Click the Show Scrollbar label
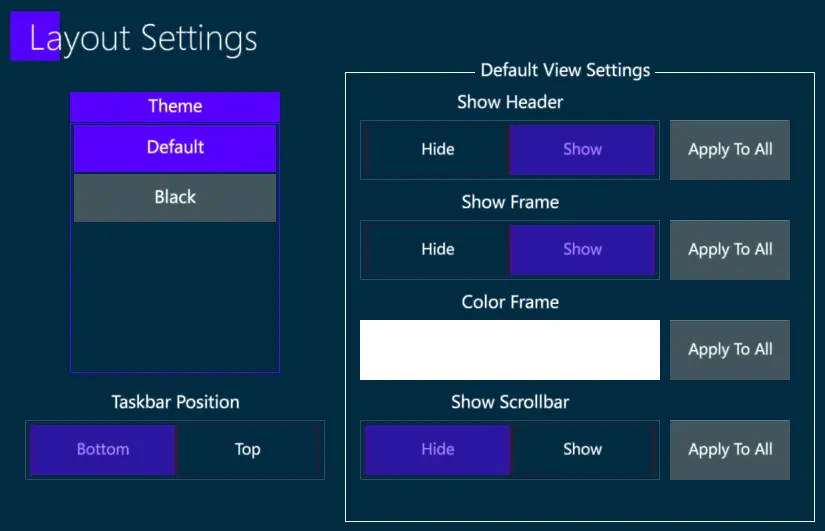 pyautogui.click(x=510, y=402)
